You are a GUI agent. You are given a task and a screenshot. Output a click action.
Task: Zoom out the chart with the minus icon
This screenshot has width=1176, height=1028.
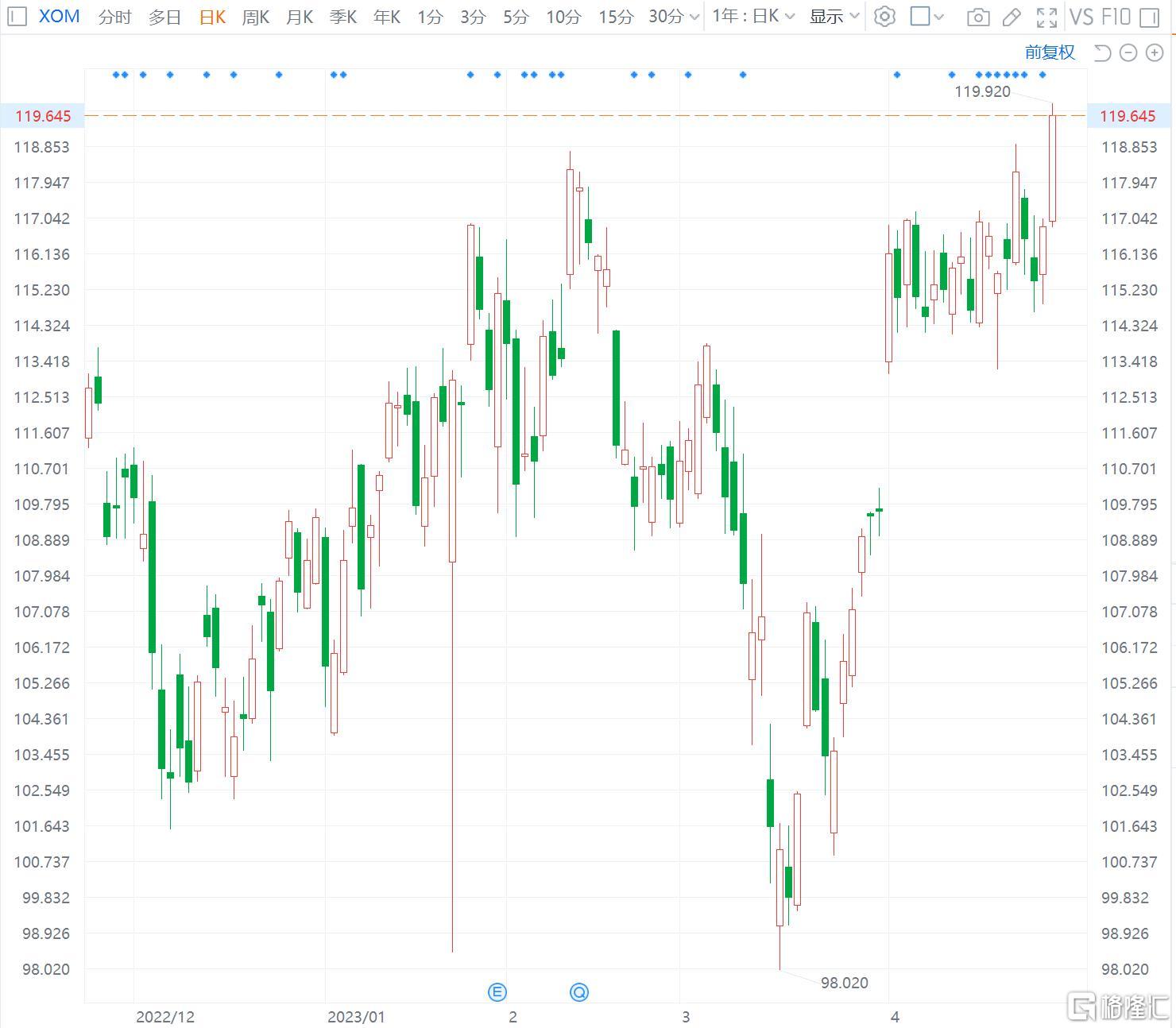[1128, 52]
